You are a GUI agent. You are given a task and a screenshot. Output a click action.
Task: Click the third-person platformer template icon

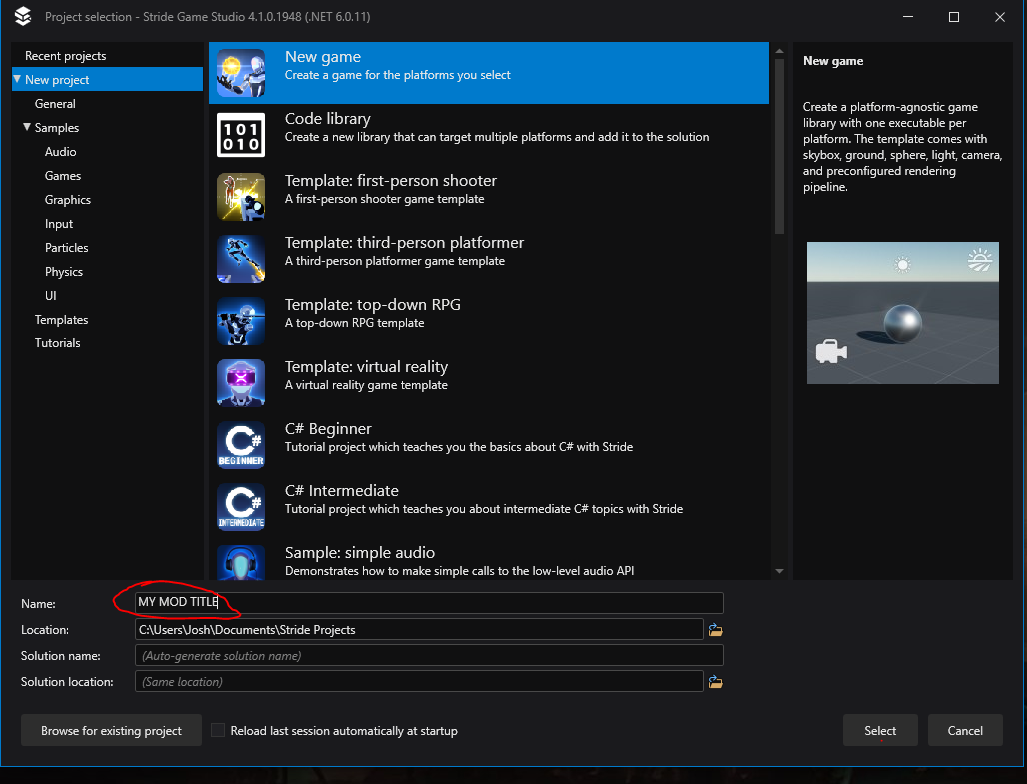pos(241,259)
